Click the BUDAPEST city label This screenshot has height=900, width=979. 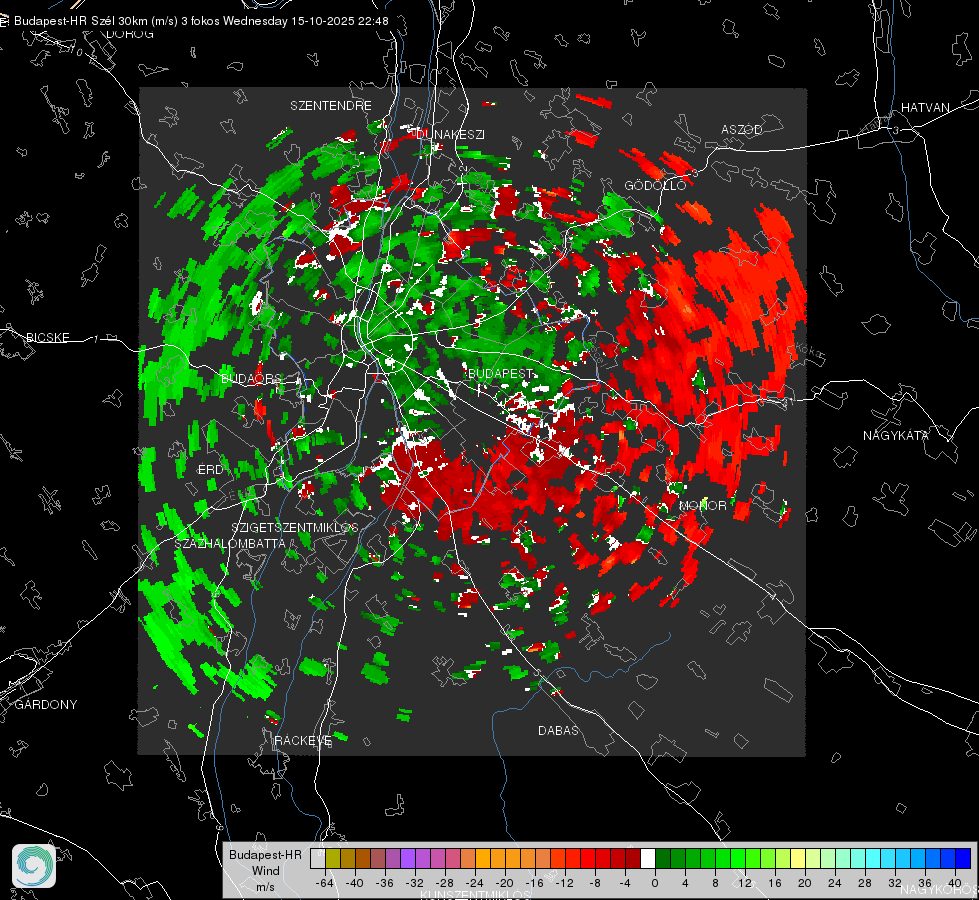point(500,373)
